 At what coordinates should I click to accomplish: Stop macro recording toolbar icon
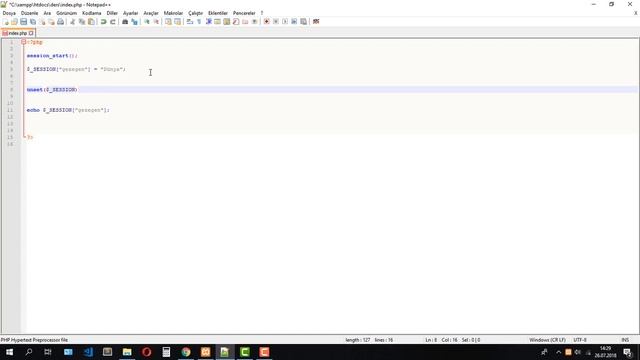point(276,22)
